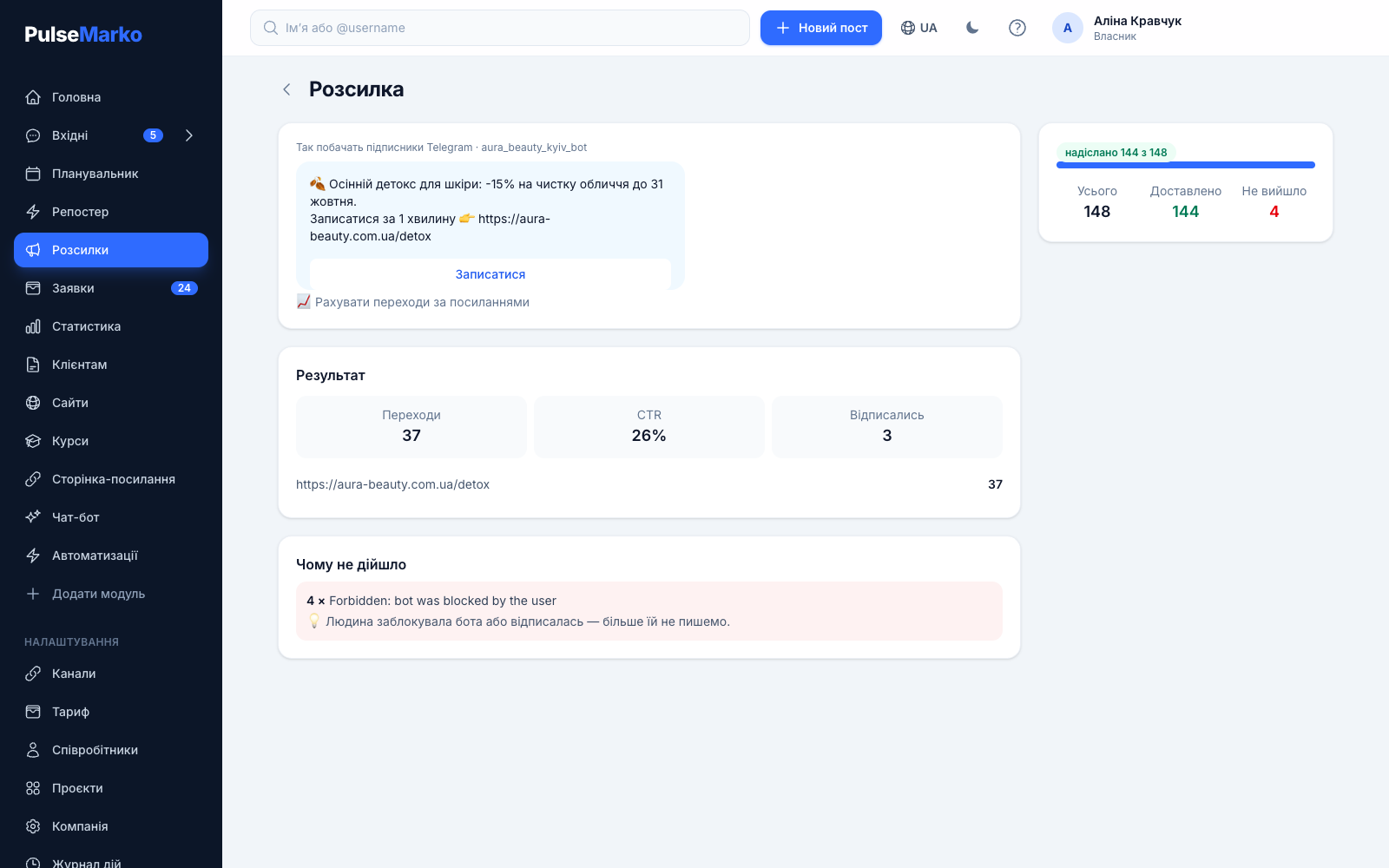Click the Сайти globe icon

pyautogui.click(x=33, y=403)
